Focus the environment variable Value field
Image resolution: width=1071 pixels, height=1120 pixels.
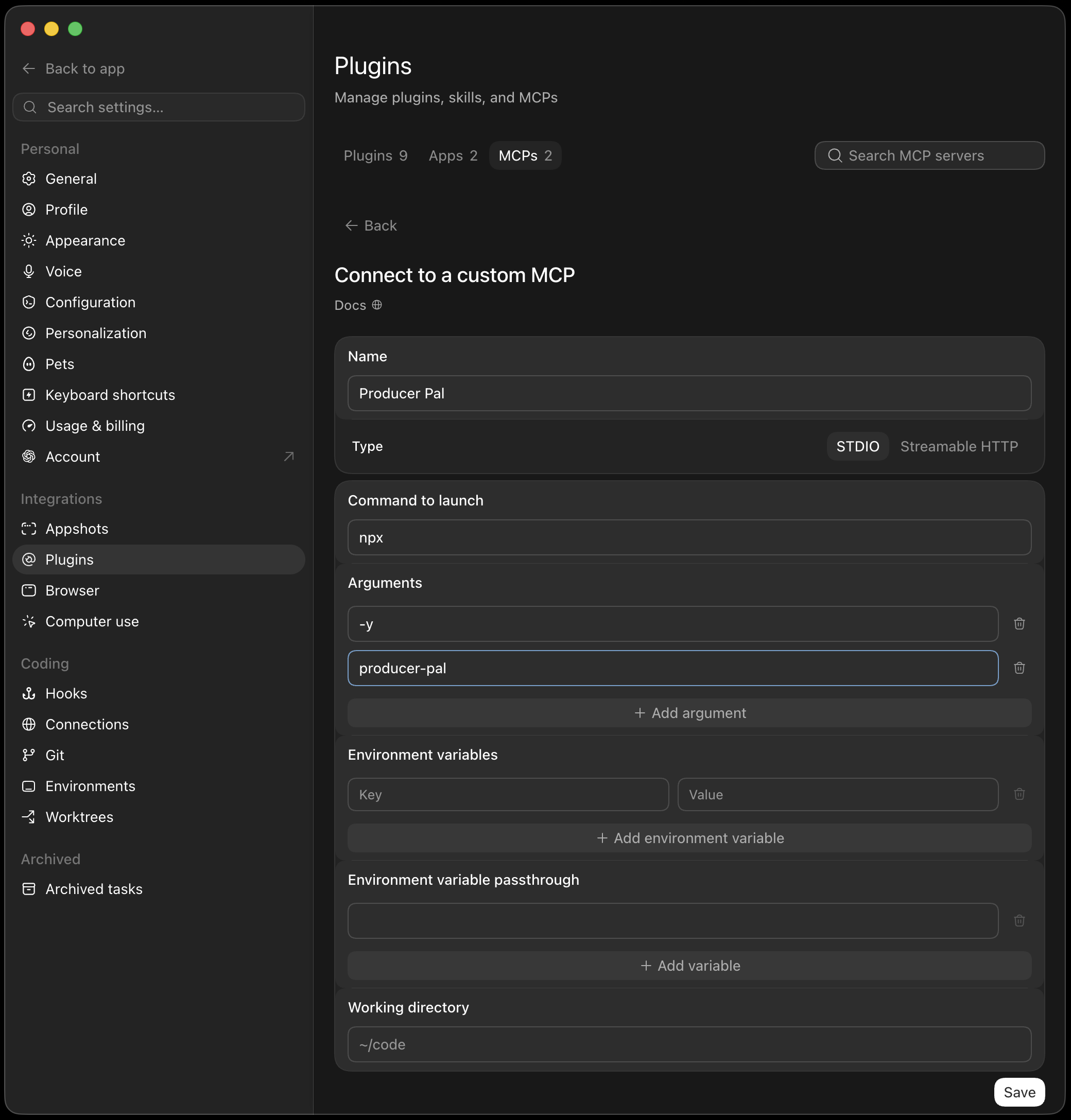[x=838, y=794]
